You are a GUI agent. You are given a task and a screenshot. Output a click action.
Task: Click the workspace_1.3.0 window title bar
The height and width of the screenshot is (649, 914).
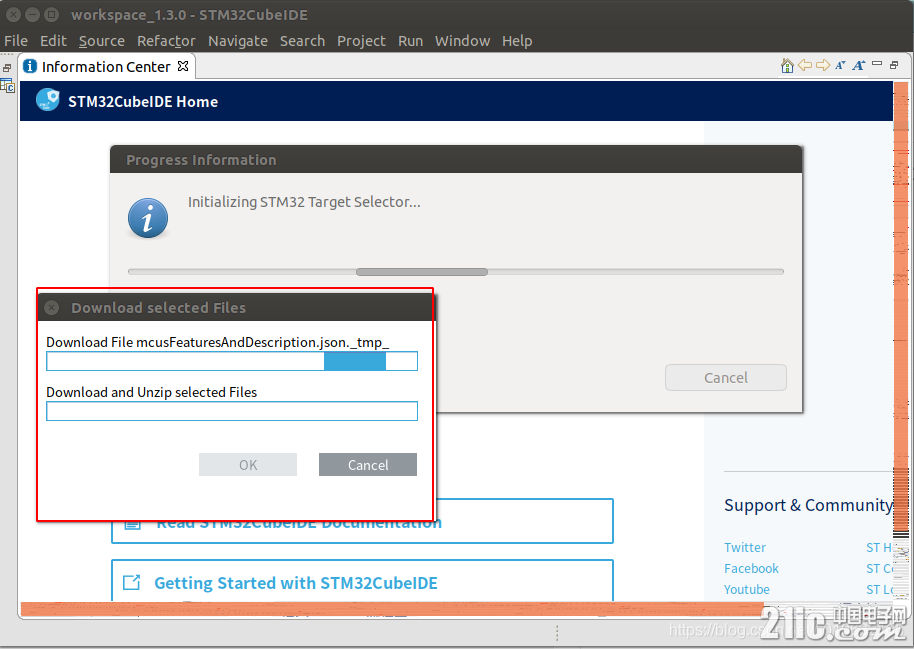pos(457,15)
